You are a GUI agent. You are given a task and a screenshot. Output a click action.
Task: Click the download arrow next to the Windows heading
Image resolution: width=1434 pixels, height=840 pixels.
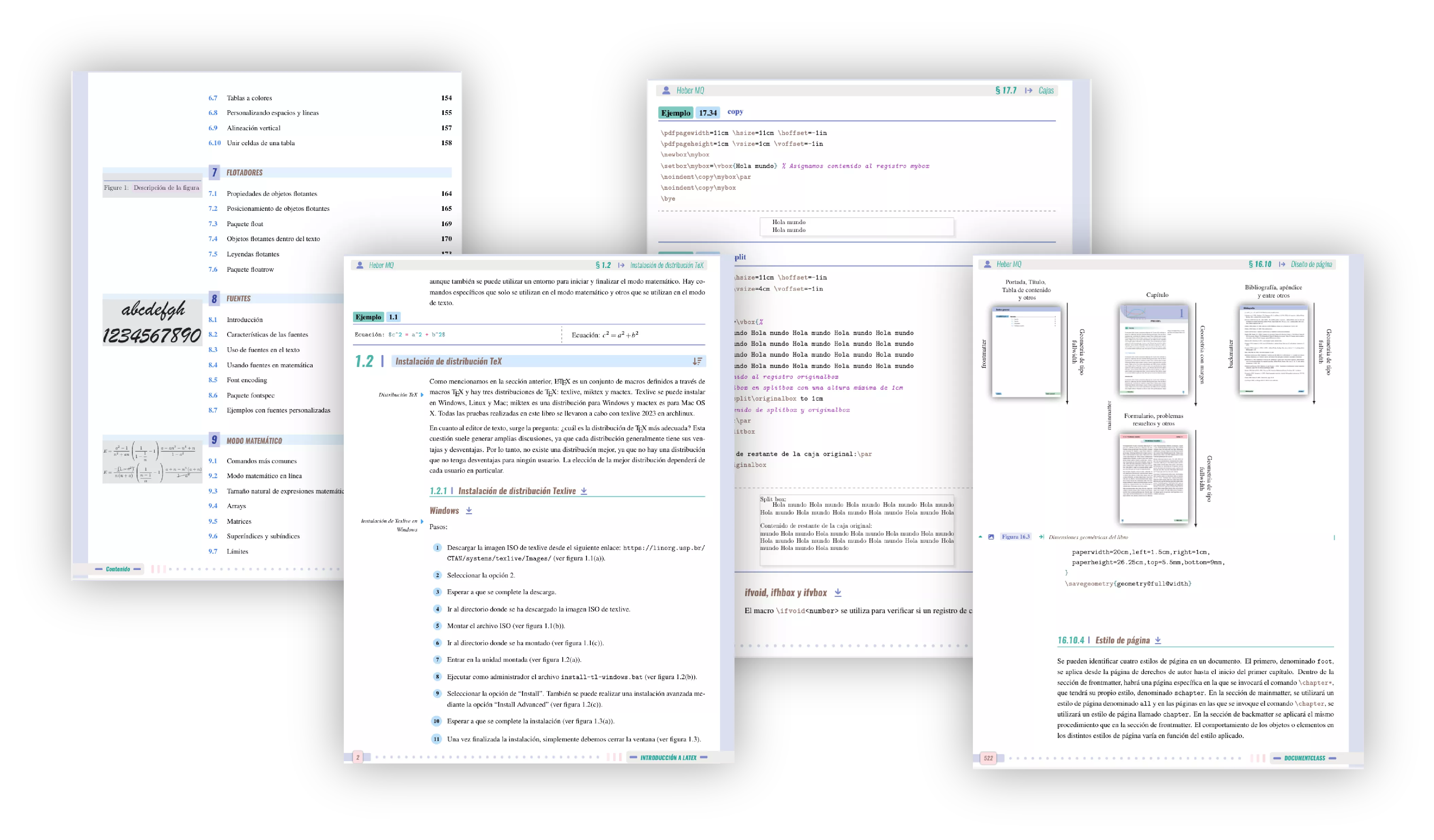[x=469, y=511]
